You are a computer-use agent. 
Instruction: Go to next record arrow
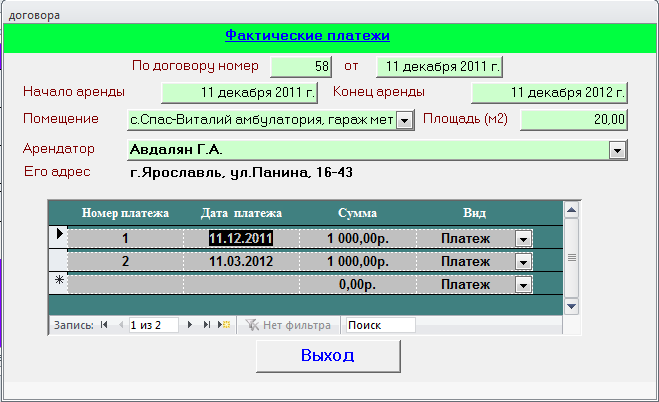190,325
